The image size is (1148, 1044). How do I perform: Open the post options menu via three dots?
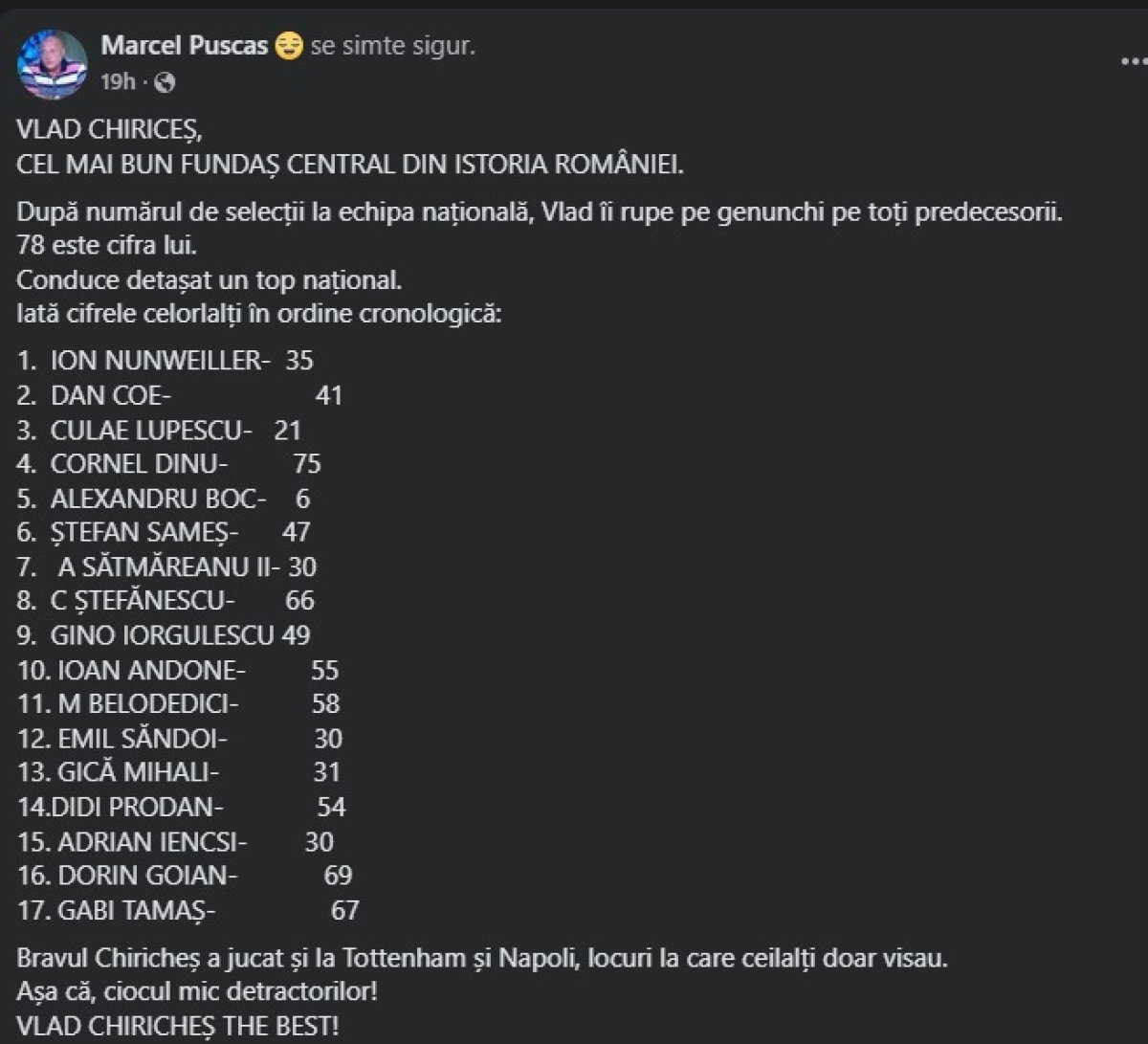pyautogui.click(x=1129, y=59)
